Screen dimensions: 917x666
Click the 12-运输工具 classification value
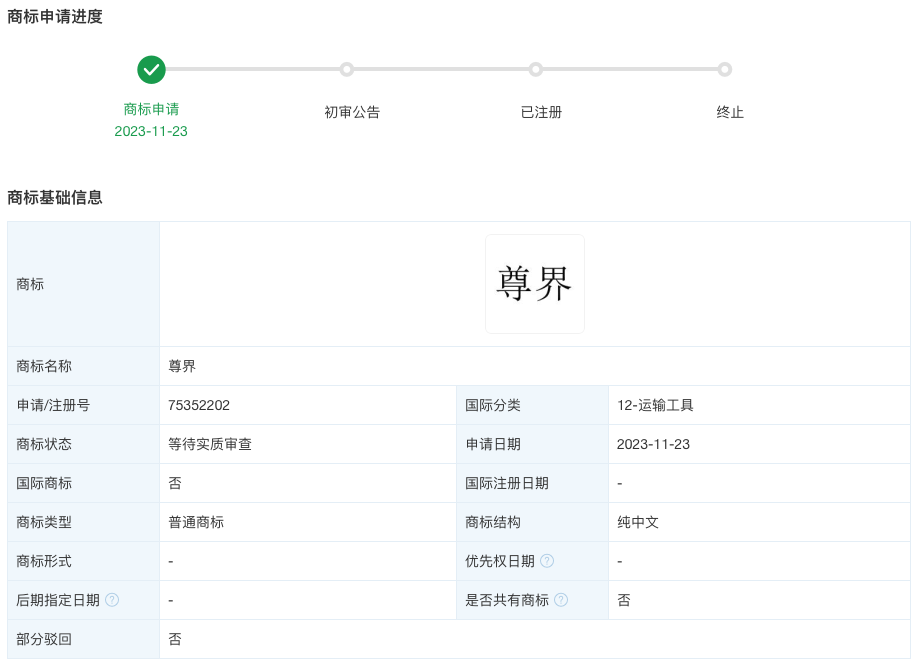[x=655, y=405]
